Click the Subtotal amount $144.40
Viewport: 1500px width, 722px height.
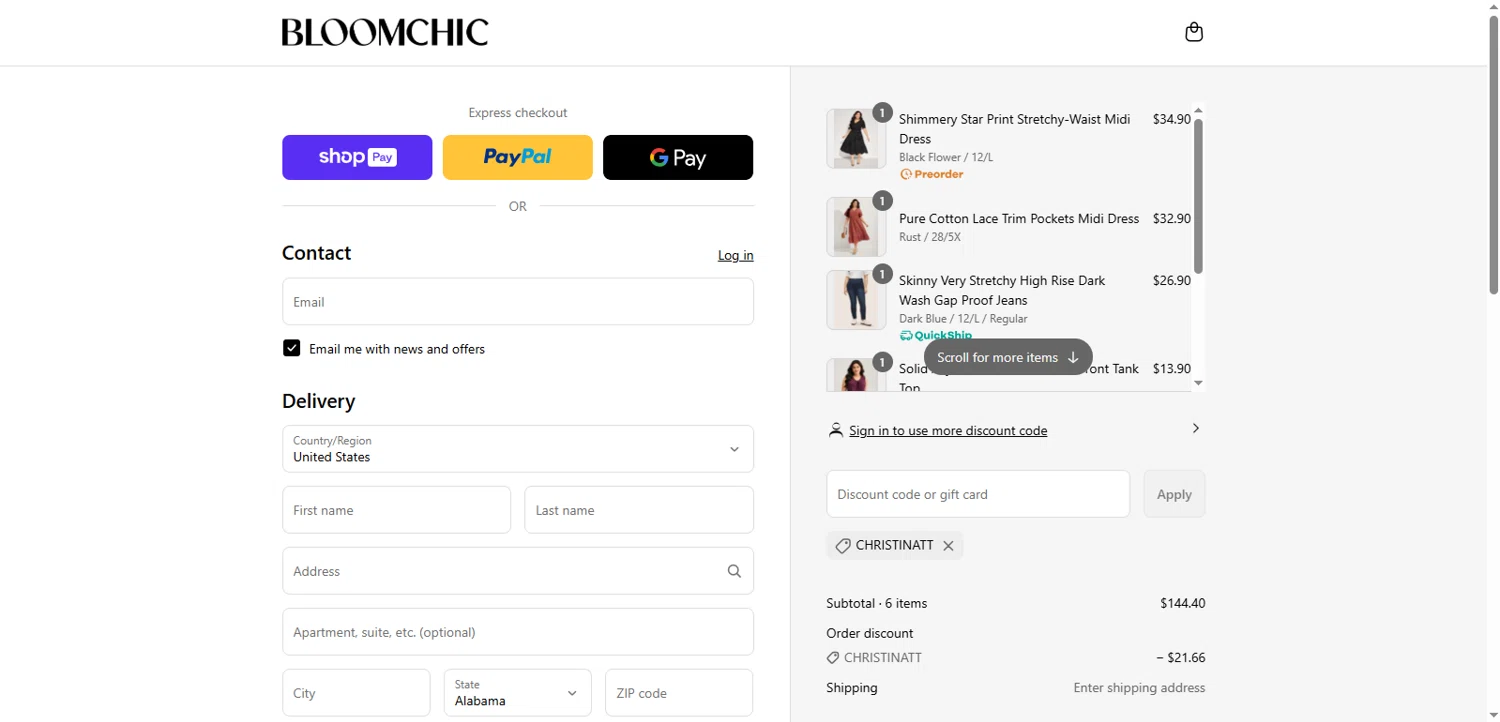[1183, 603]
